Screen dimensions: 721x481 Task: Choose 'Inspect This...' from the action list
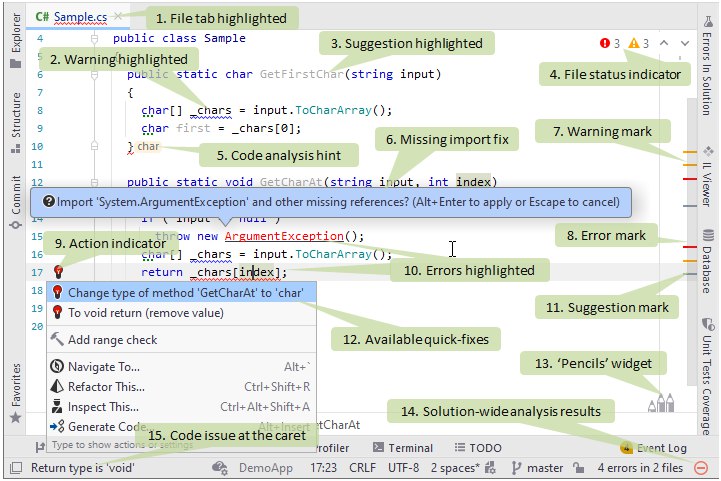click(x=181, y=407)
